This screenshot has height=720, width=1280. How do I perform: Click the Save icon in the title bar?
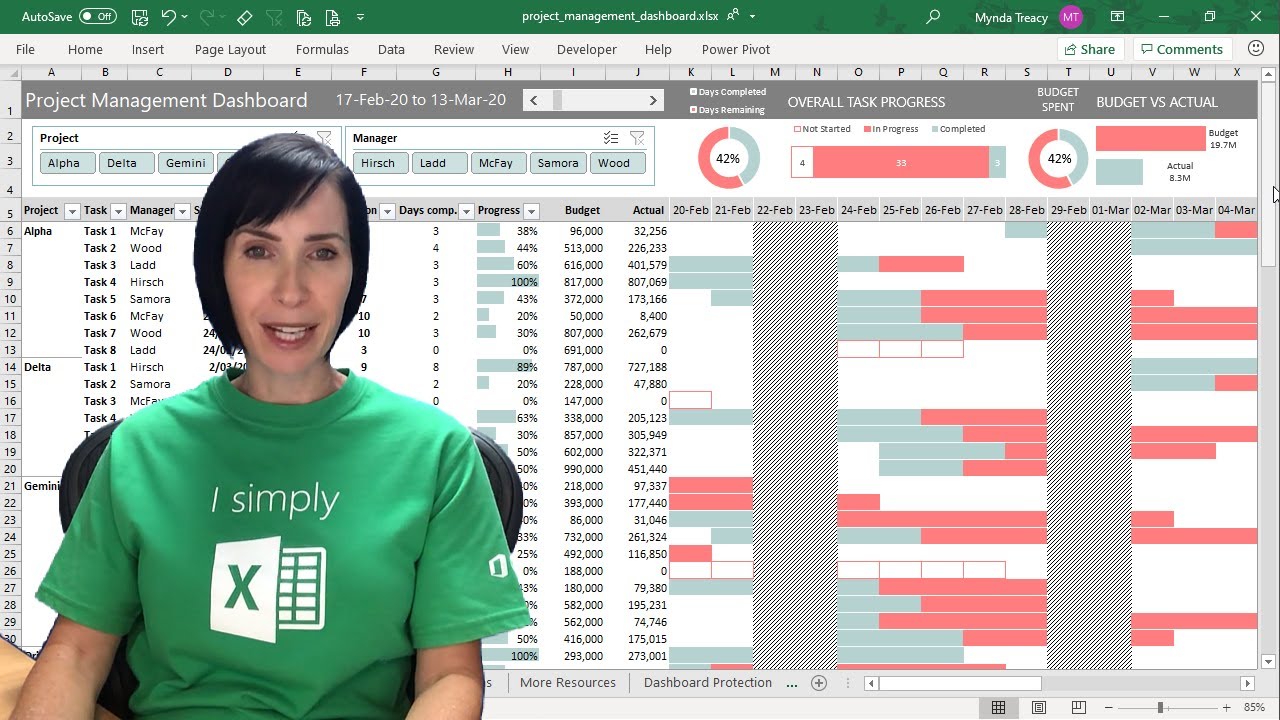tap(140, 17)
